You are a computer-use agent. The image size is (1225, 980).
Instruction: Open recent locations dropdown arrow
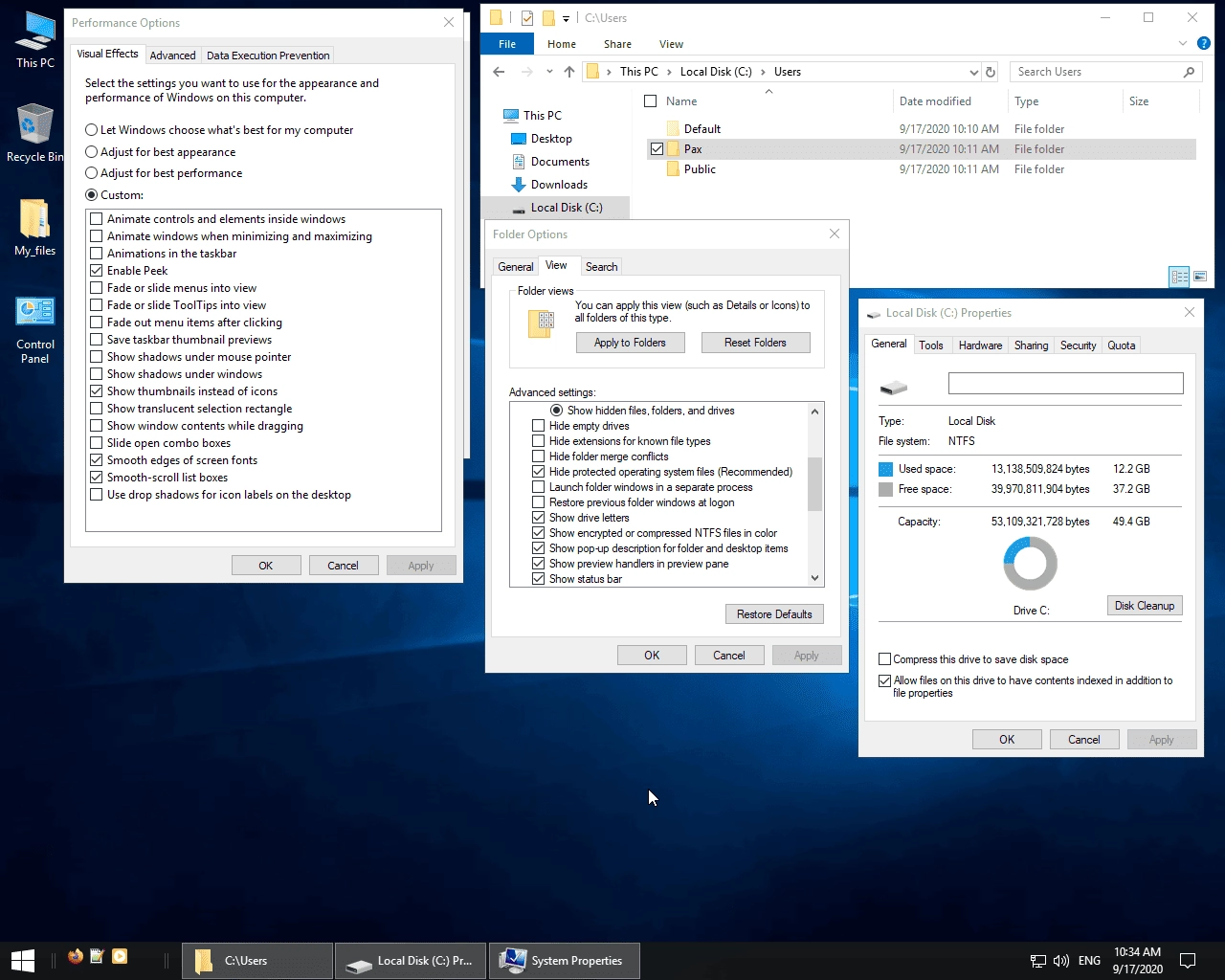coord(549,72)
